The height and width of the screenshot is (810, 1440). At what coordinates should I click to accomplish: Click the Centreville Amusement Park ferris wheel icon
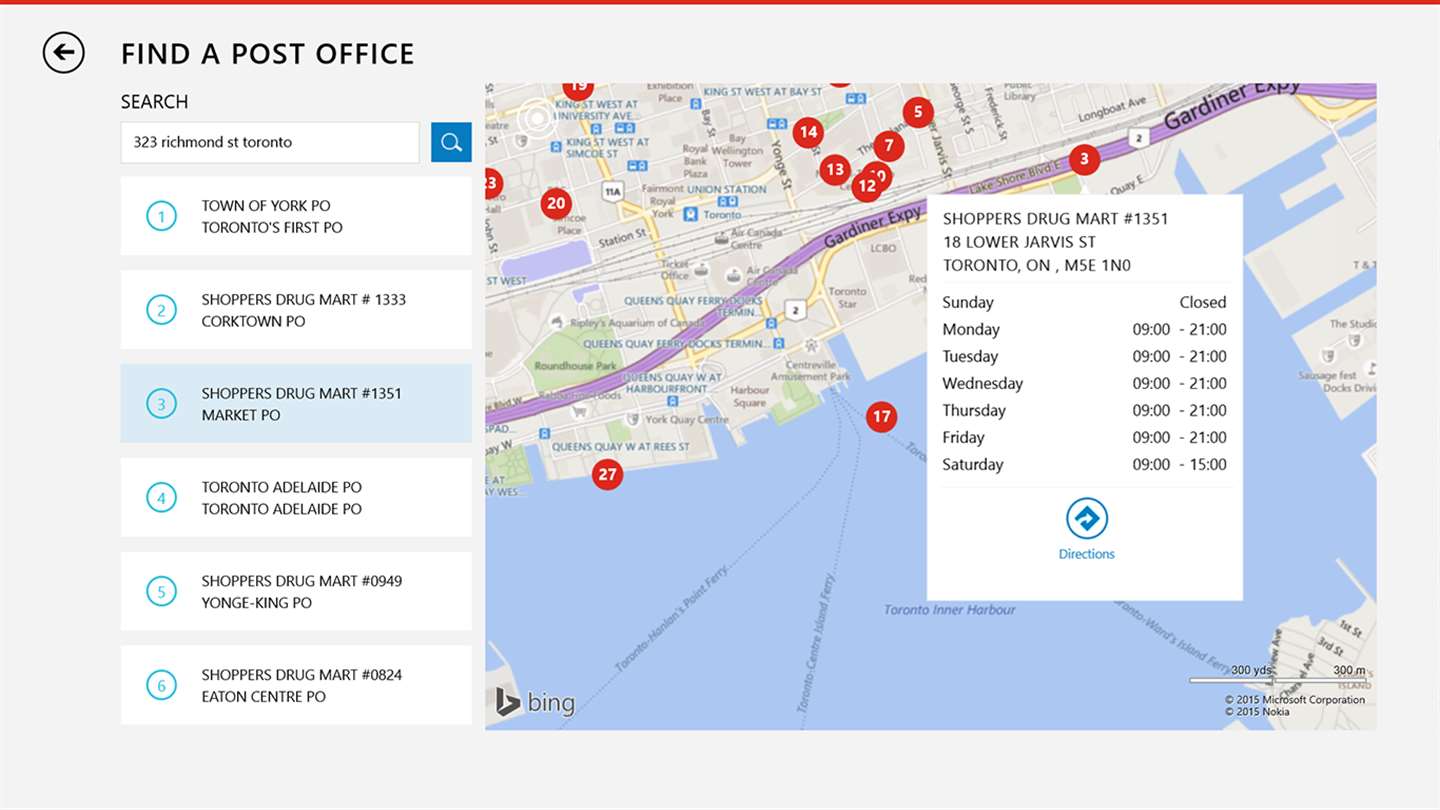tap(811, 346)
